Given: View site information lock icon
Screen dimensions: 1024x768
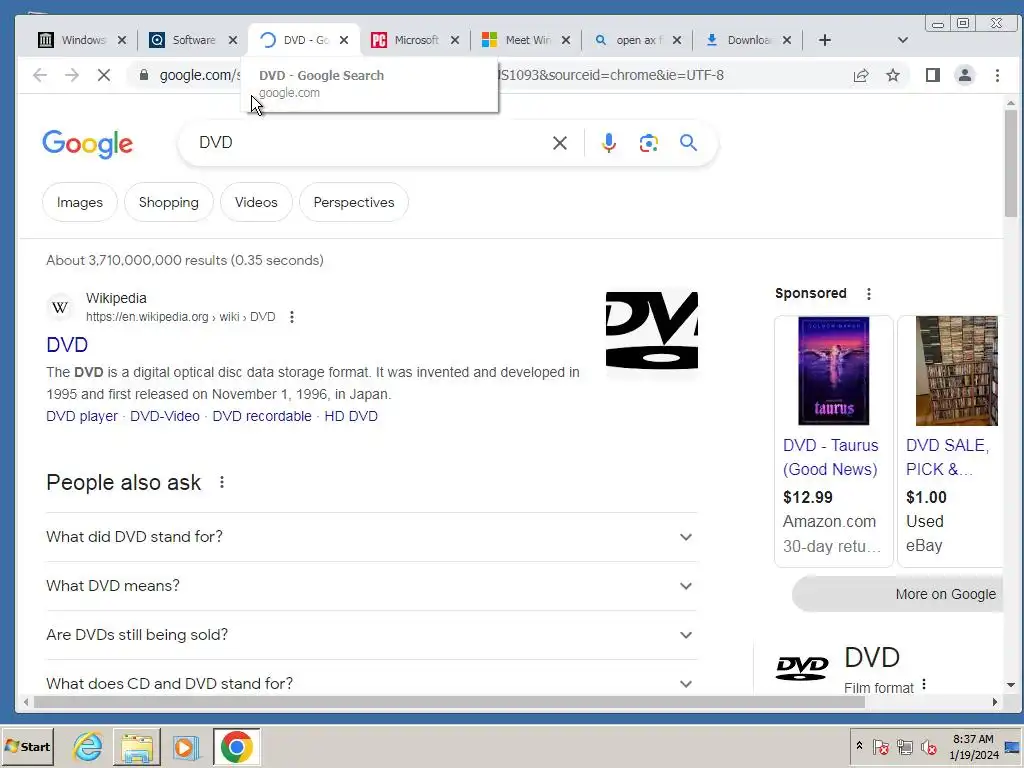Looking at the screenshot, I should (x=144, y=75).
